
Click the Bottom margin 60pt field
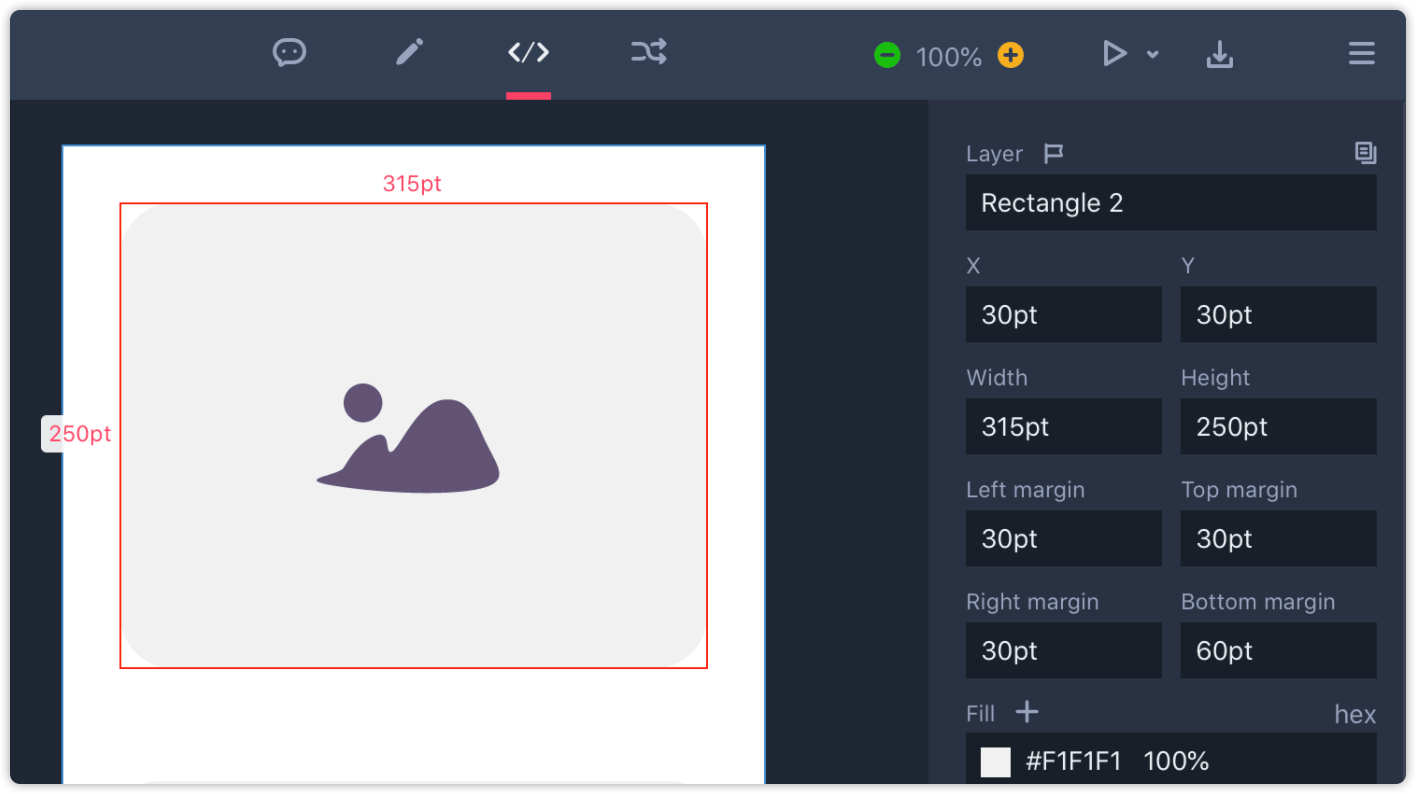(x=1279, y=651)
